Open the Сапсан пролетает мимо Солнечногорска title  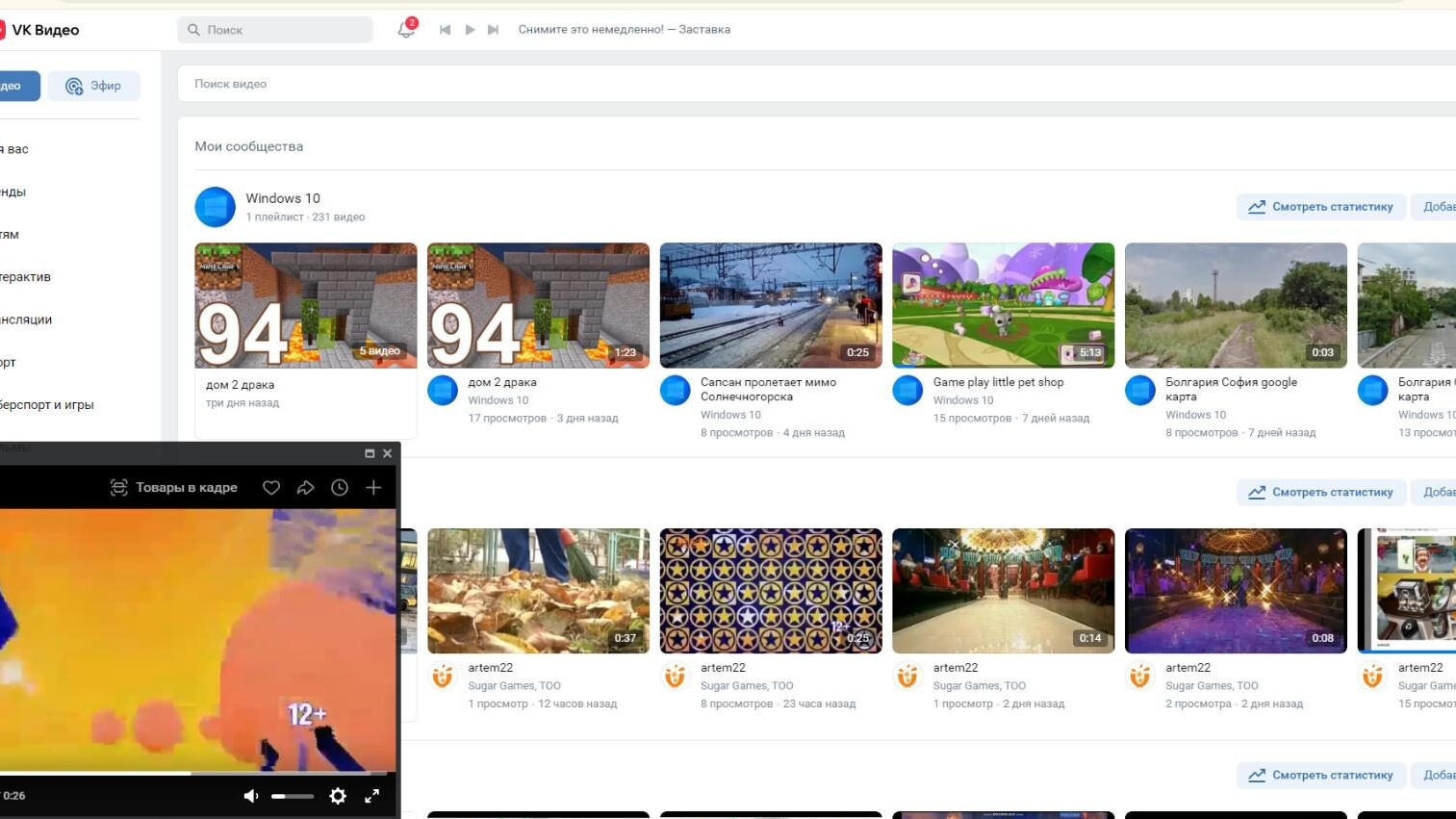pyautogui.click(x=768, y=389)
